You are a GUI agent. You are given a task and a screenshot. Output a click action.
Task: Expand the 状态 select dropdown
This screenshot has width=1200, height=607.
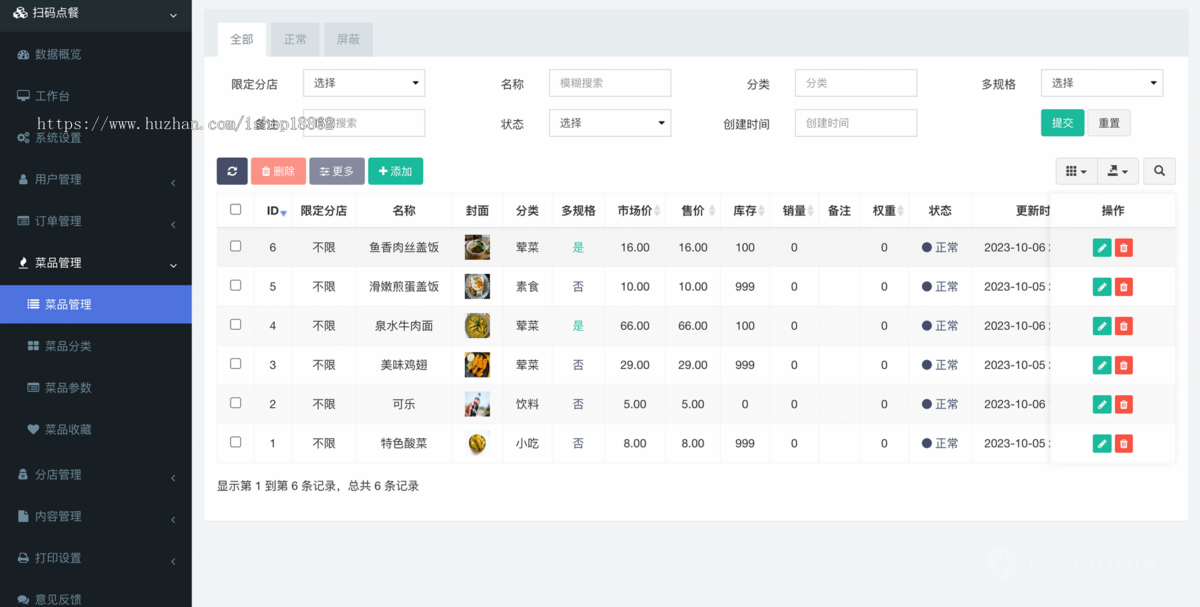(x=609, y=123)
